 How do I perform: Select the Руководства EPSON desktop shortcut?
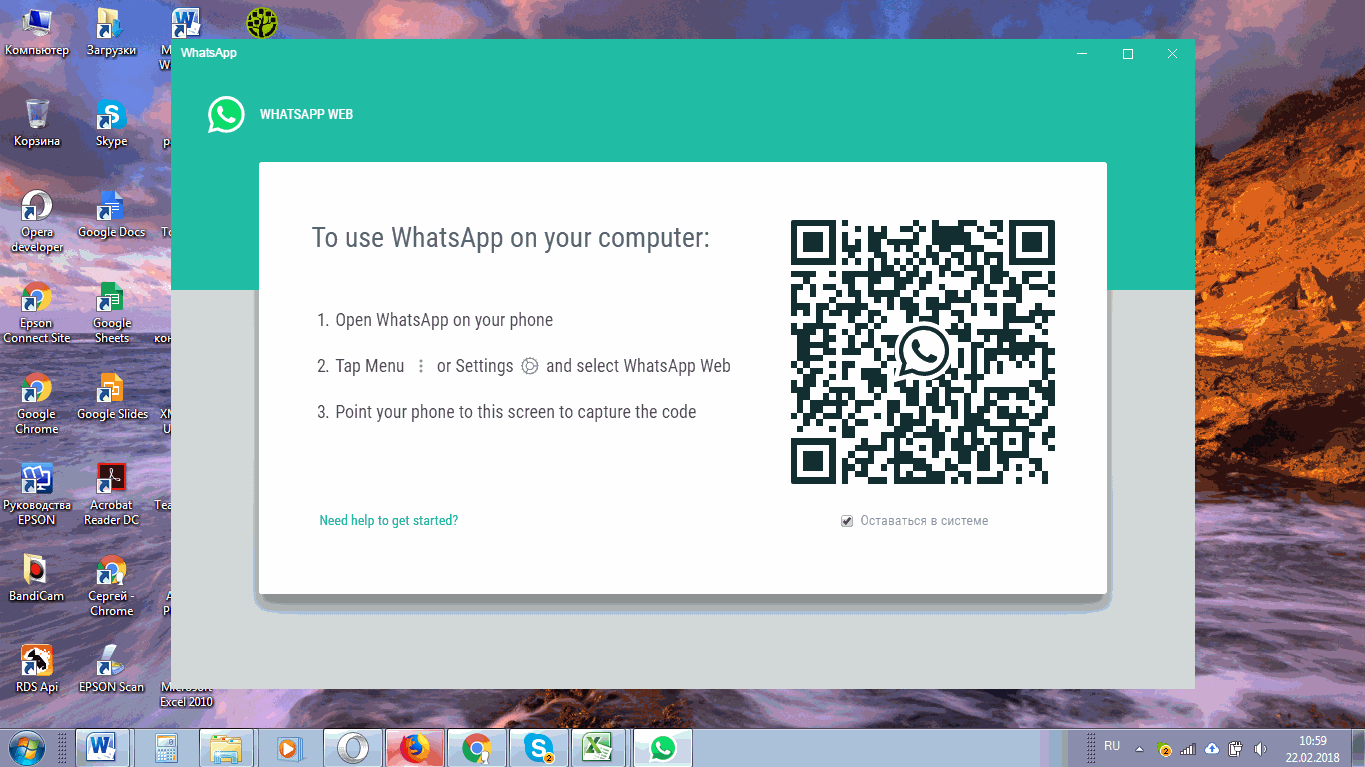pos(37,495)
